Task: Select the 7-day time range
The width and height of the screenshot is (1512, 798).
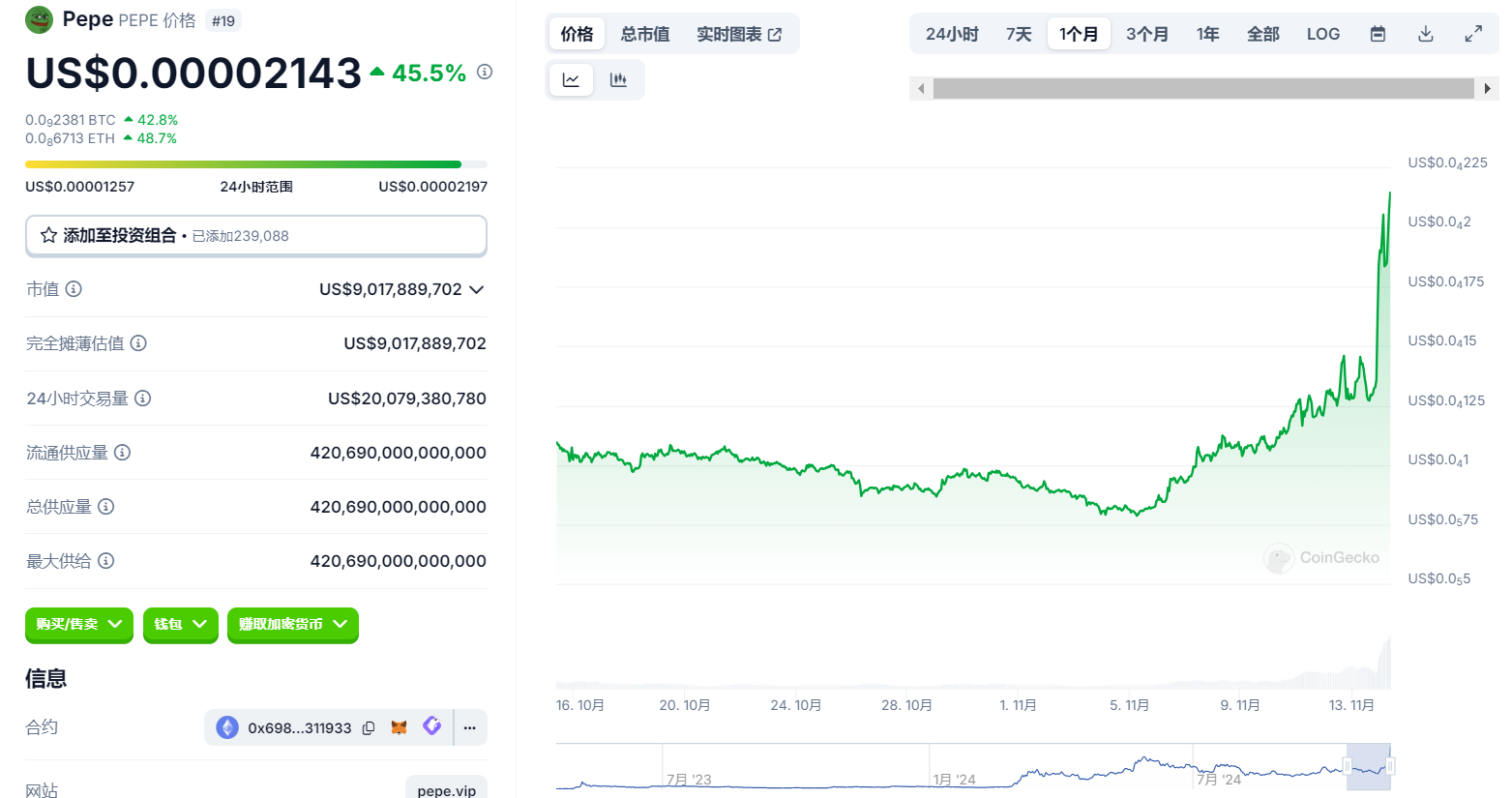Action: click(1019, 34)
